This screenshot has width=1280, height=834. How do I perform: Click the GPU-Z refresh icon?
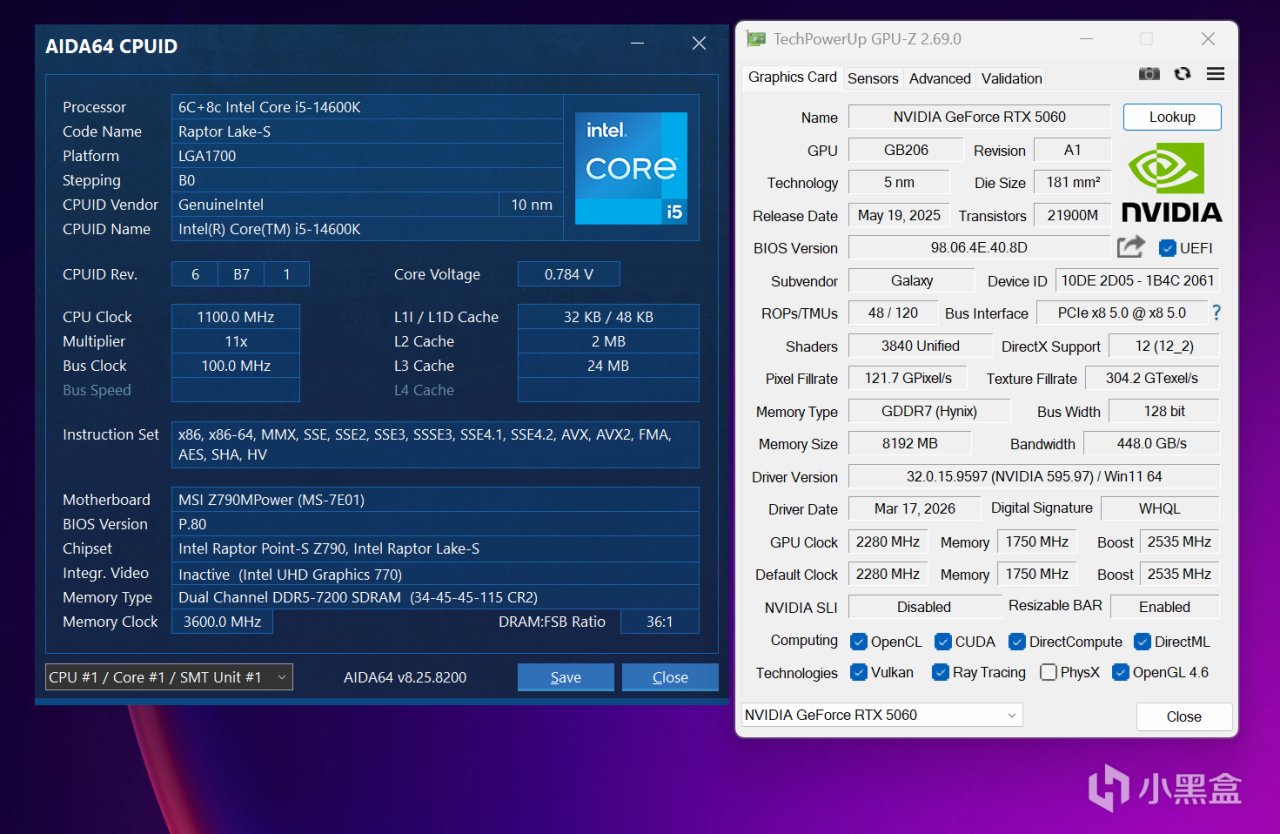(1182, 74)
